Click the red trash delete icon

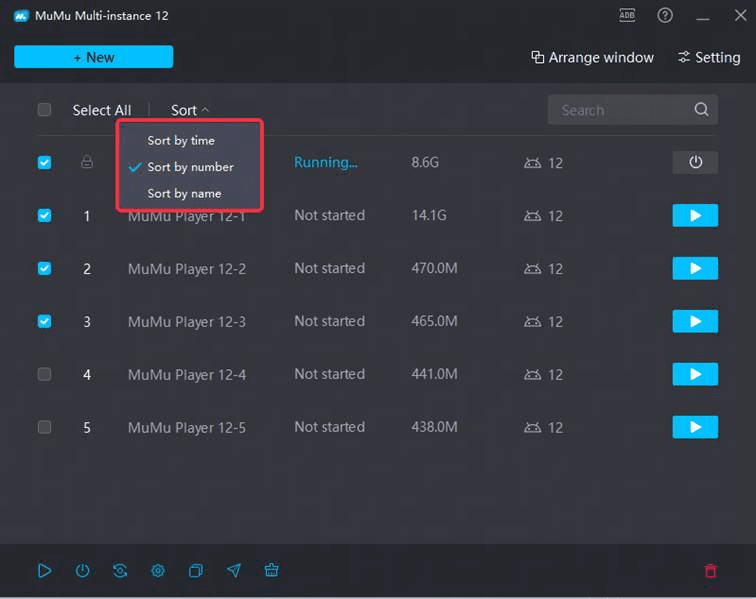tap(710, 571)
